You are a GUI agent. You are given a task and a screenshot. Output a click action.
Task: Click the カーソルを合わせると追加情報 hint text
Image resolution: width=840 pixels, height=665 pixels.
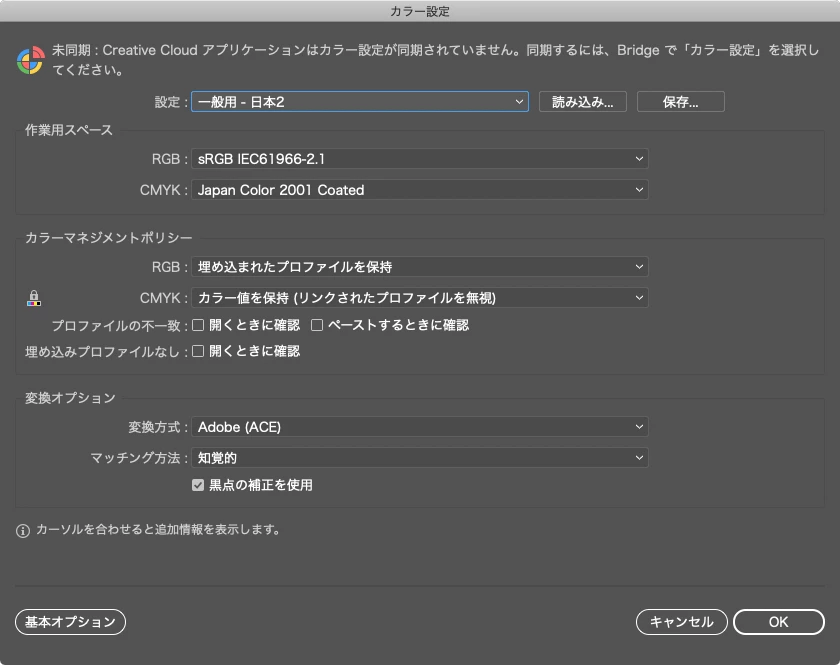158,530
